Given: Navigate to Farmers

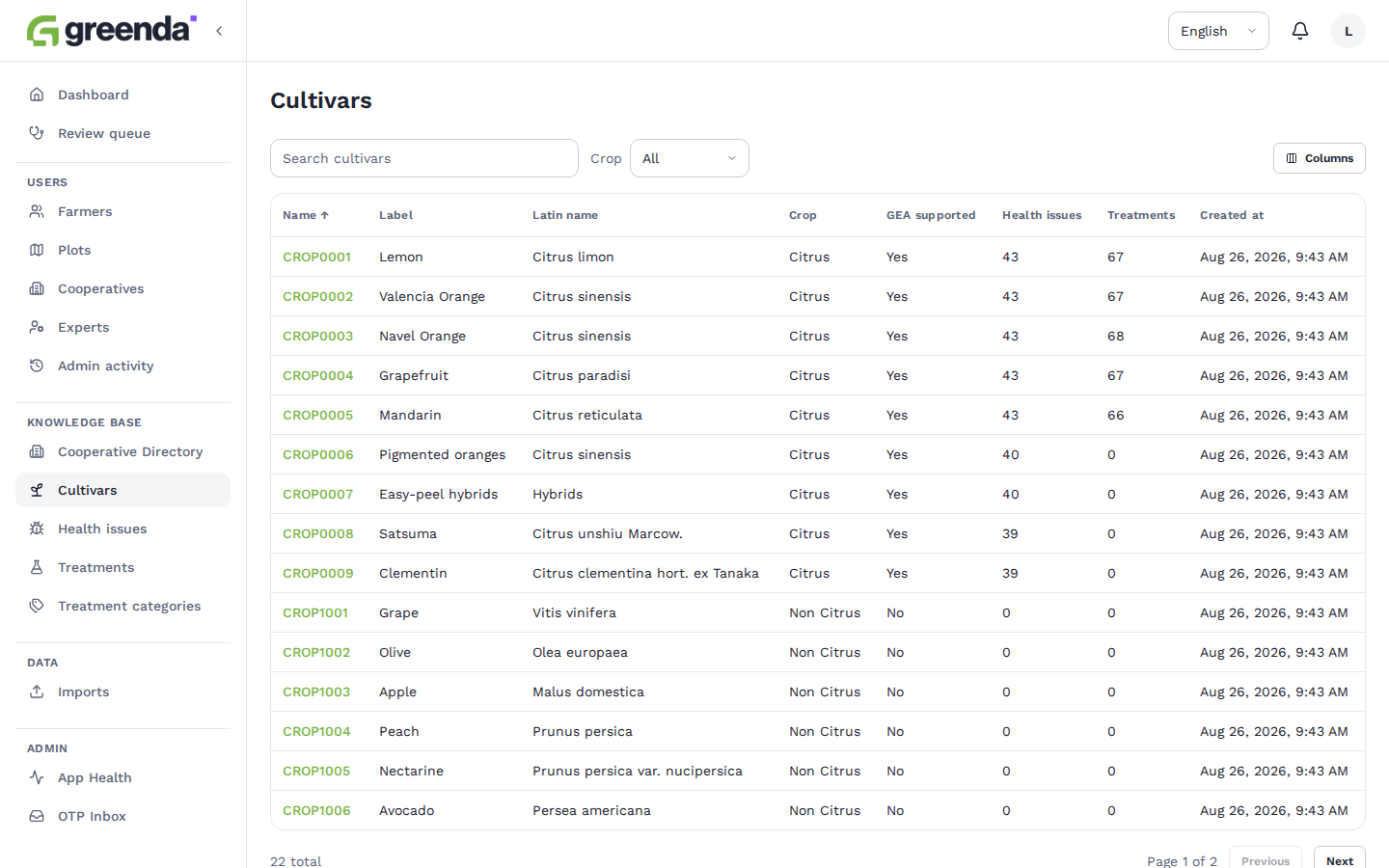Looking at the screenshot, I should pyautogui.click(x=123, y=211).
